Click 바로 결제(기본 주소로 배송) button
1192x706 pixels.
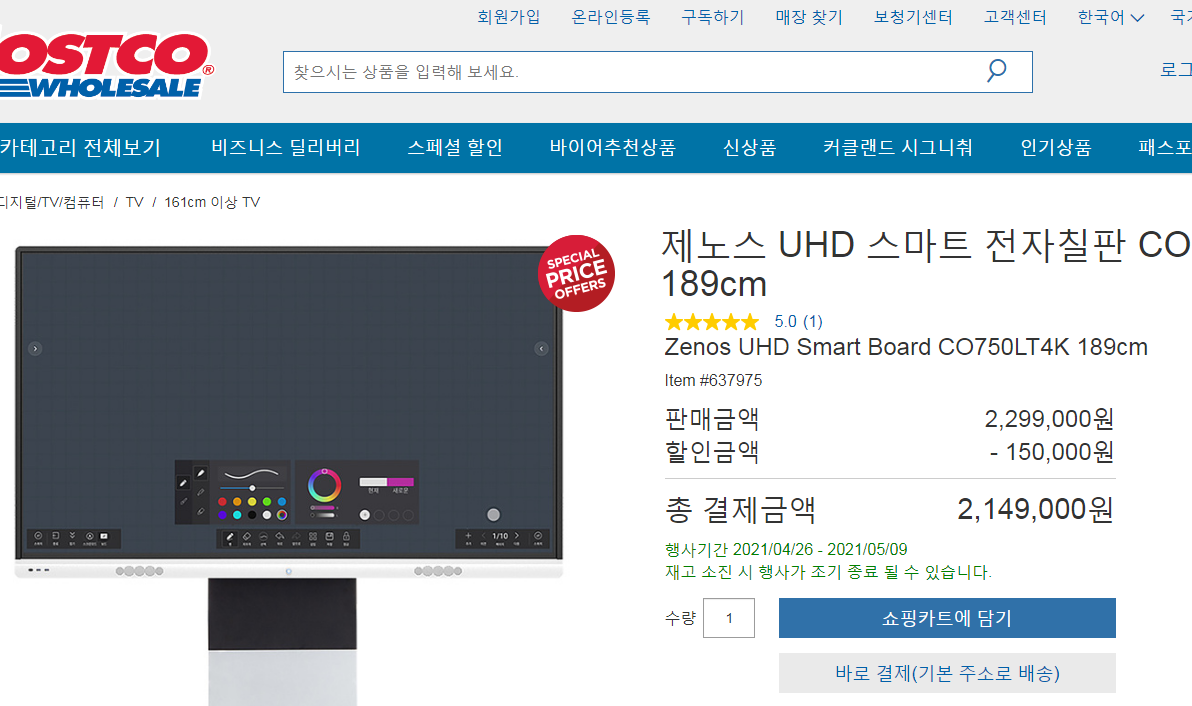point(947,673)
